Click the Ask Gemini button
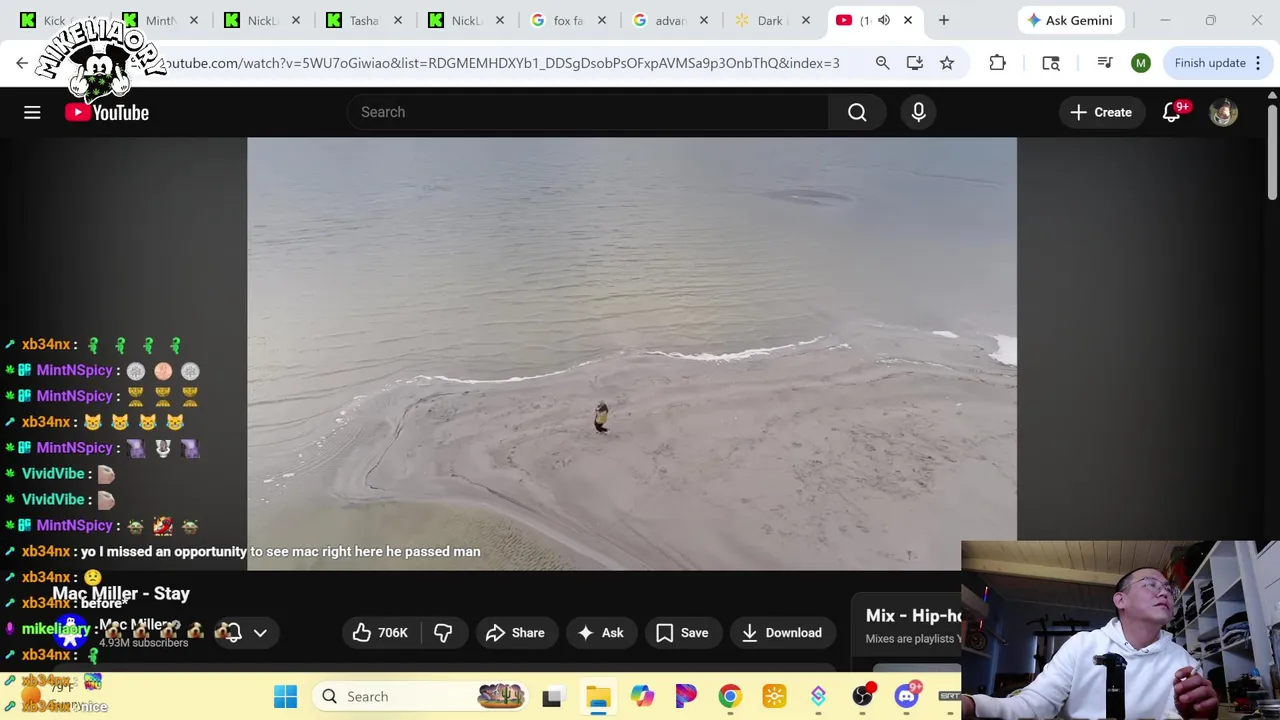Screen dimensions: 1280x720 tap(1069, 20)
